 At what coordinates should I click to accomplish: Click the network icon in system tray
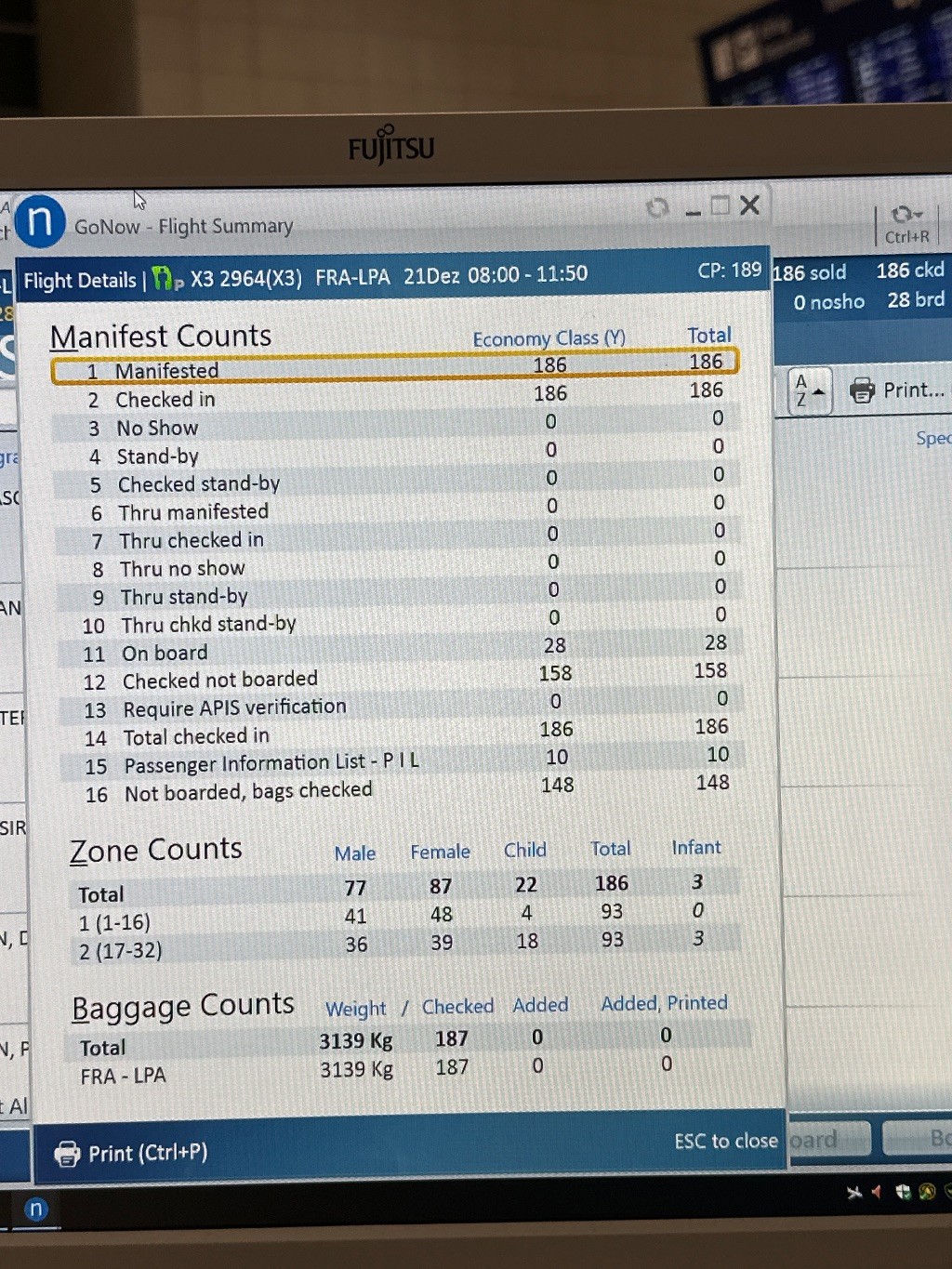pyautogui.click(x=854, y=1192)
